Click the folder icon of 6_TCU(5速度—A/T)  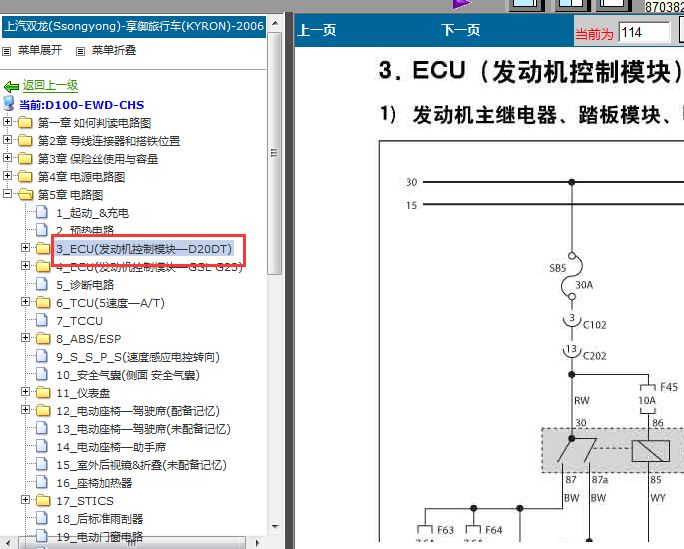[x=43, y=302]
